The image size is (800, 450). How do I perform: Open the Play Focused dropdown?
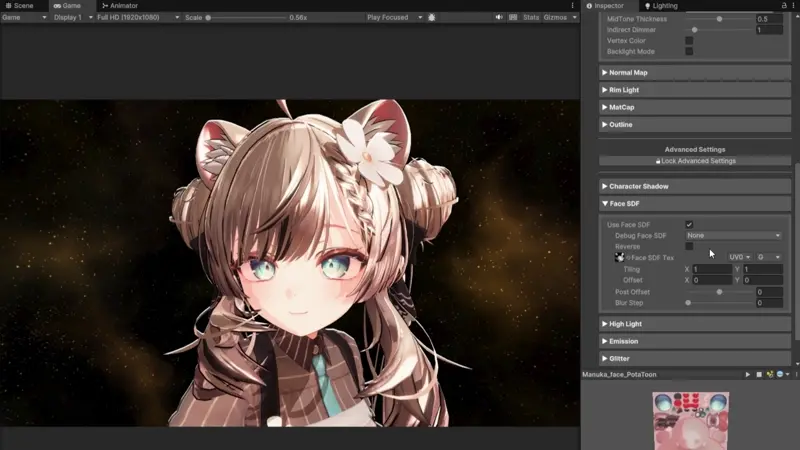click(x=394, y=17)
